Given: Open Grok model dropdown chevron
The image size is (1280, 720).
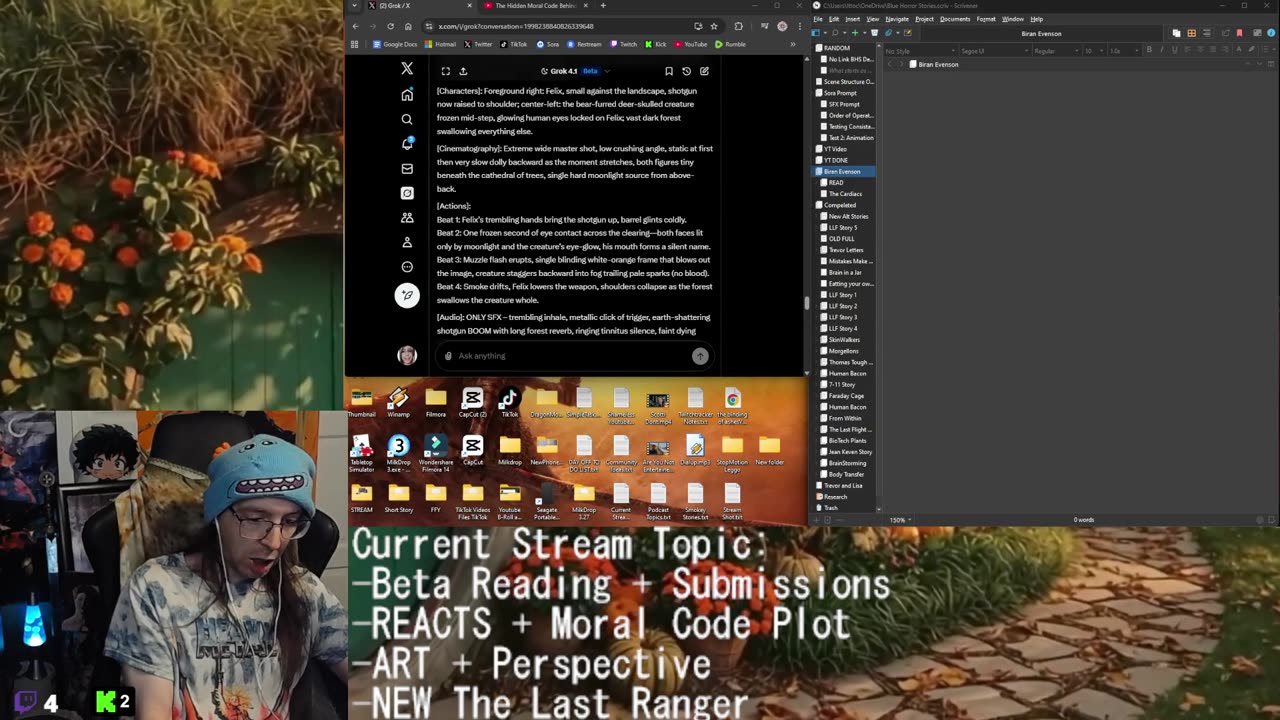Looking at the screenshot, I should click(x=606, y=71).
